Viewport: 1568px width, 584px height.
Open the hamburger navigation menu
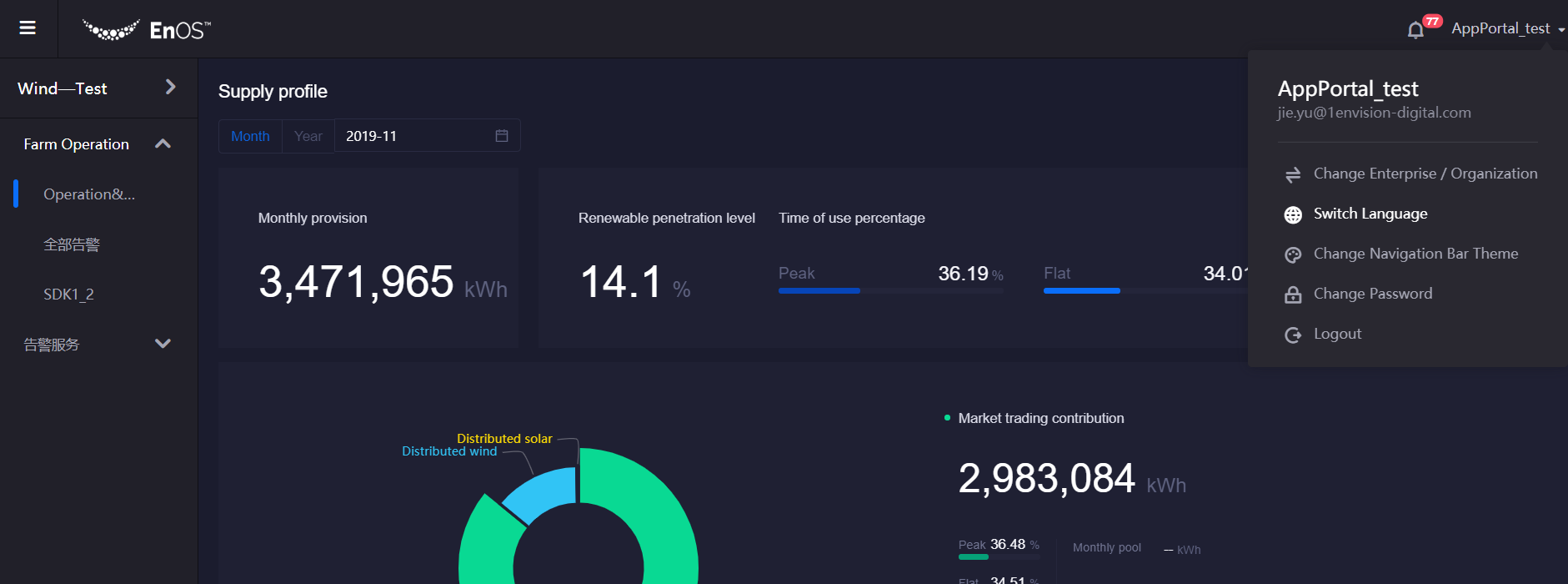click(28, 28)
